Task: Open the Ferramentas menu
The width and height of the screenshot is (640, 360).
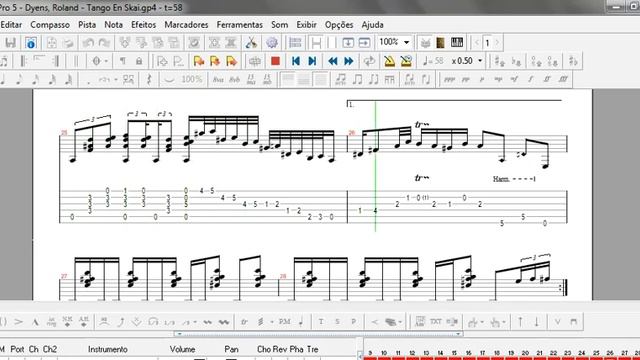Action: (240, 25)
